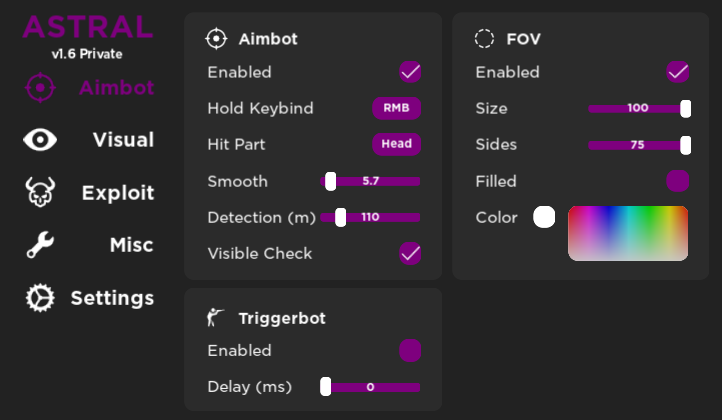Open the Hit Part Head selector

point(396,144)
